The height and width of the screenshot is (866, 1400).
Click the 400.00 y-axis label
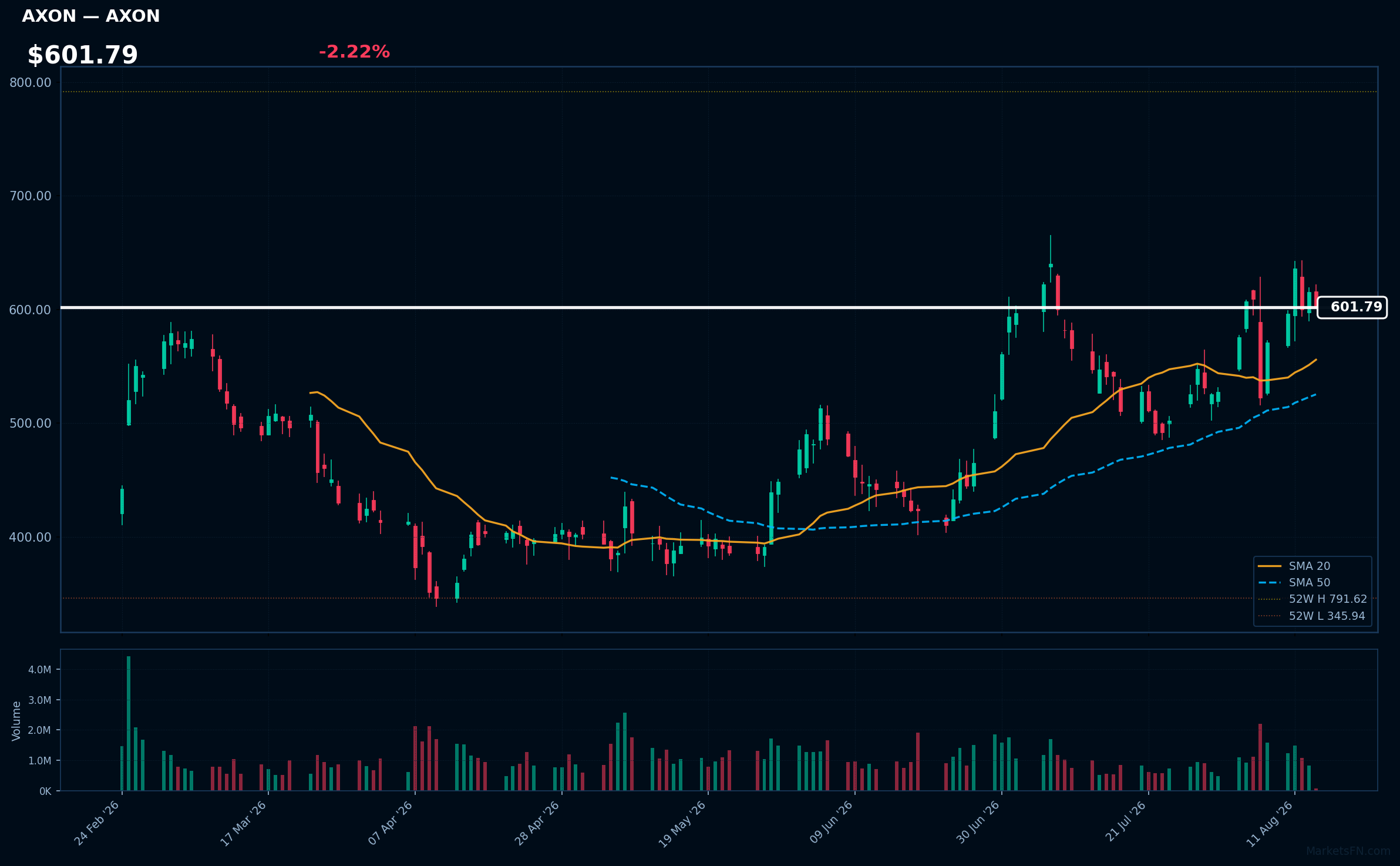pos(31,537)
